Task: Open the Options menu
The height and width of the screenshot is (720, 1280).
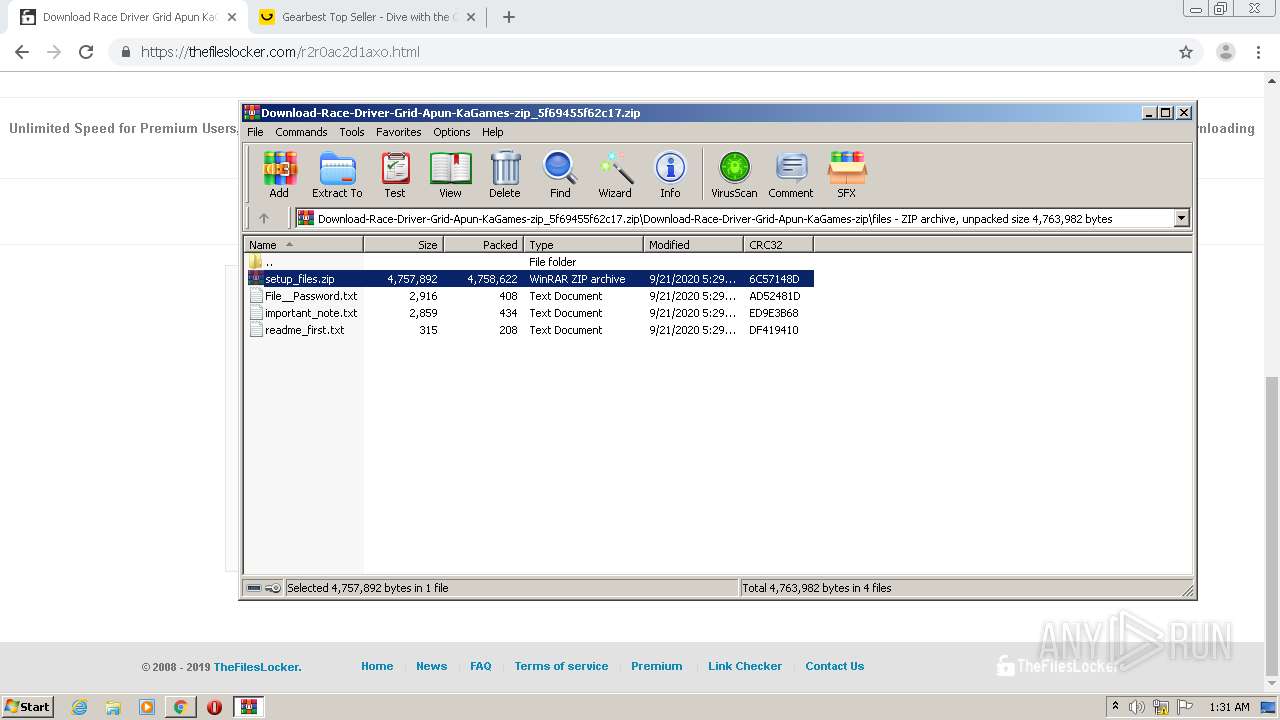Action: click(x=452, y=132)
